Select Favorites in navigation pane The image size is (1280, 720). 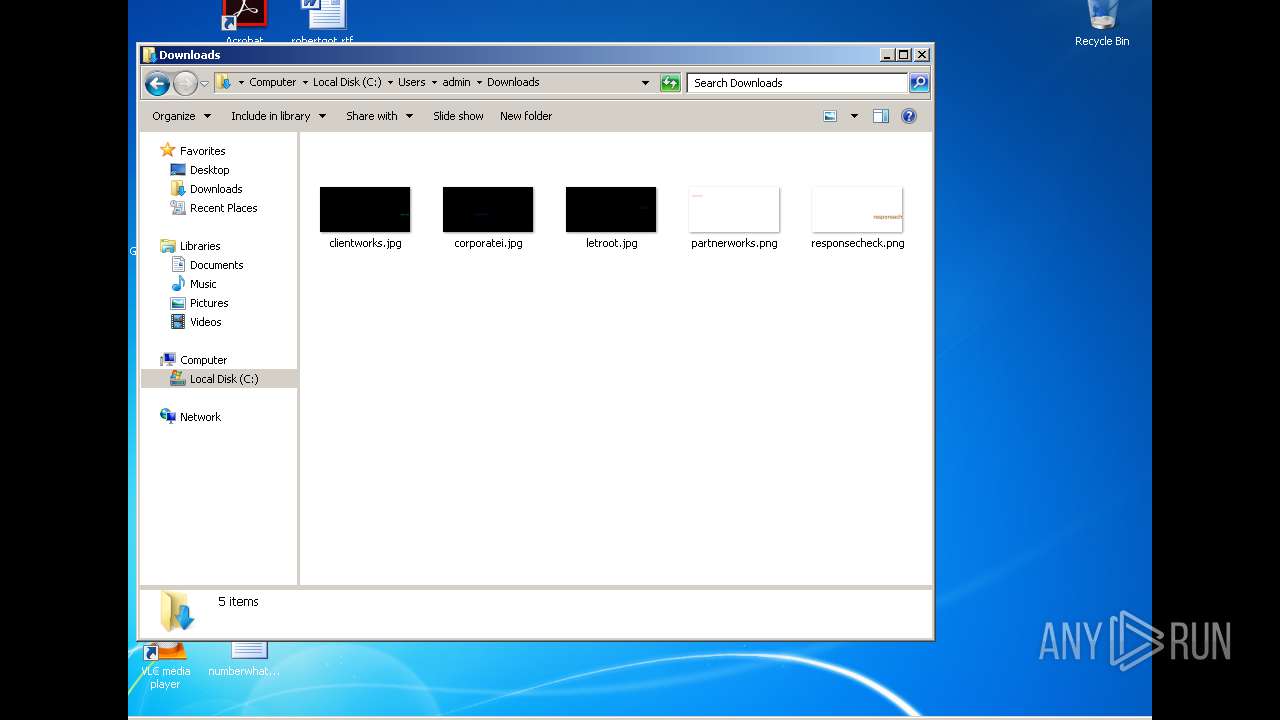coord(202,151)
